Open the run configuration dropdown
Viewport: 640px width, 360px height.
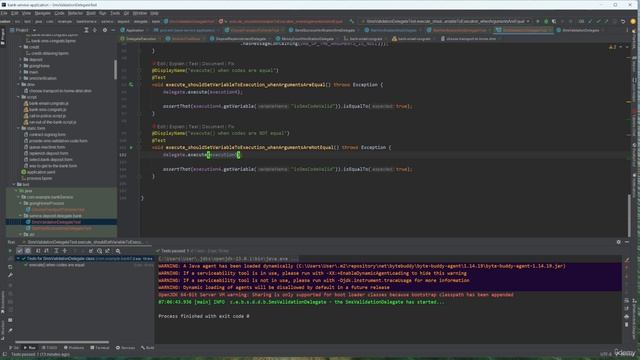[x=446, y=21]
